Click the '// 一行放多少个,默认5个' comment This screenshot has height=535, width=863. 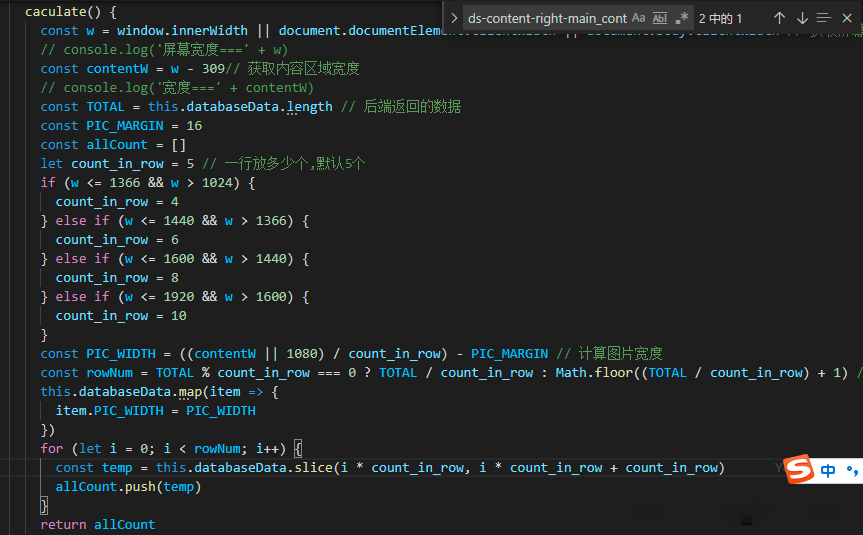click(284, 164)
